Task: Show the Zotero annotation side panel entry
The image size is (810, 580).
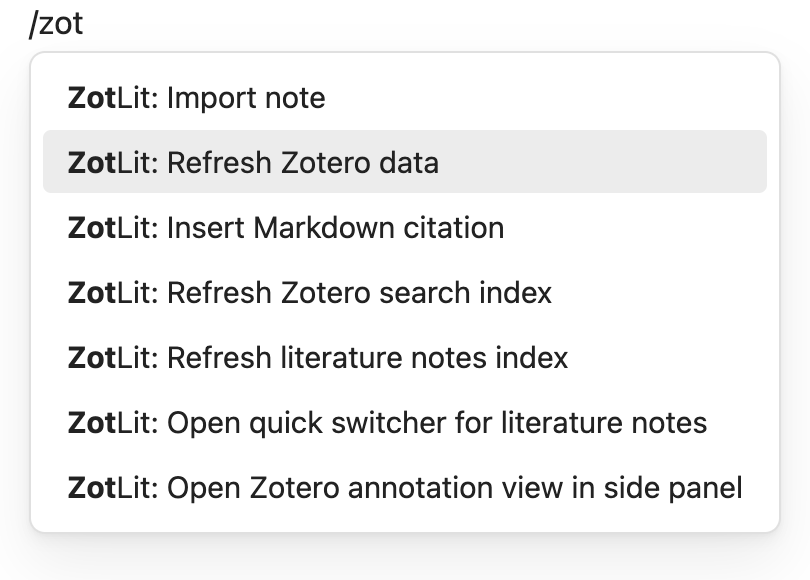Action: click(x=404, y=488)
